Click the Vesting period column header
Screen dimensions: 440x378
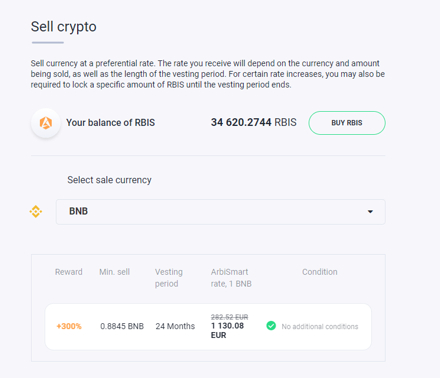click(169, 278)
